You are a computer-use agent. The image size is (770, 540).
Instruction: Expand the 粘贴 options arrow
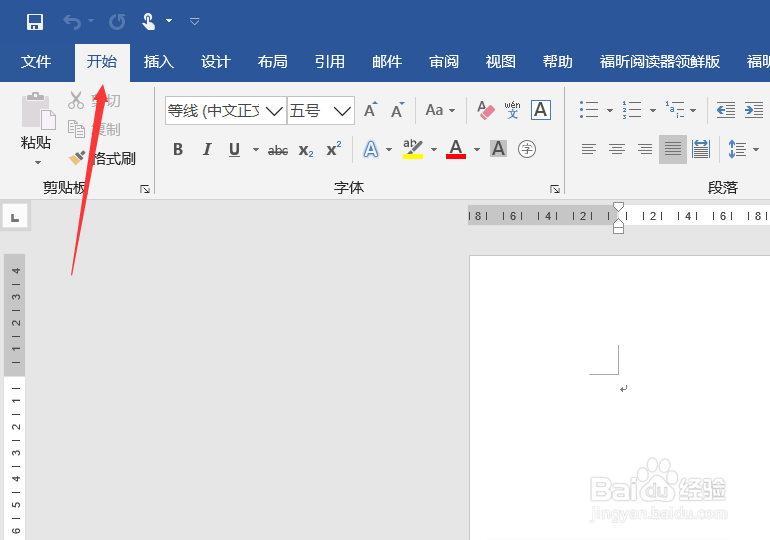[38, 162]
